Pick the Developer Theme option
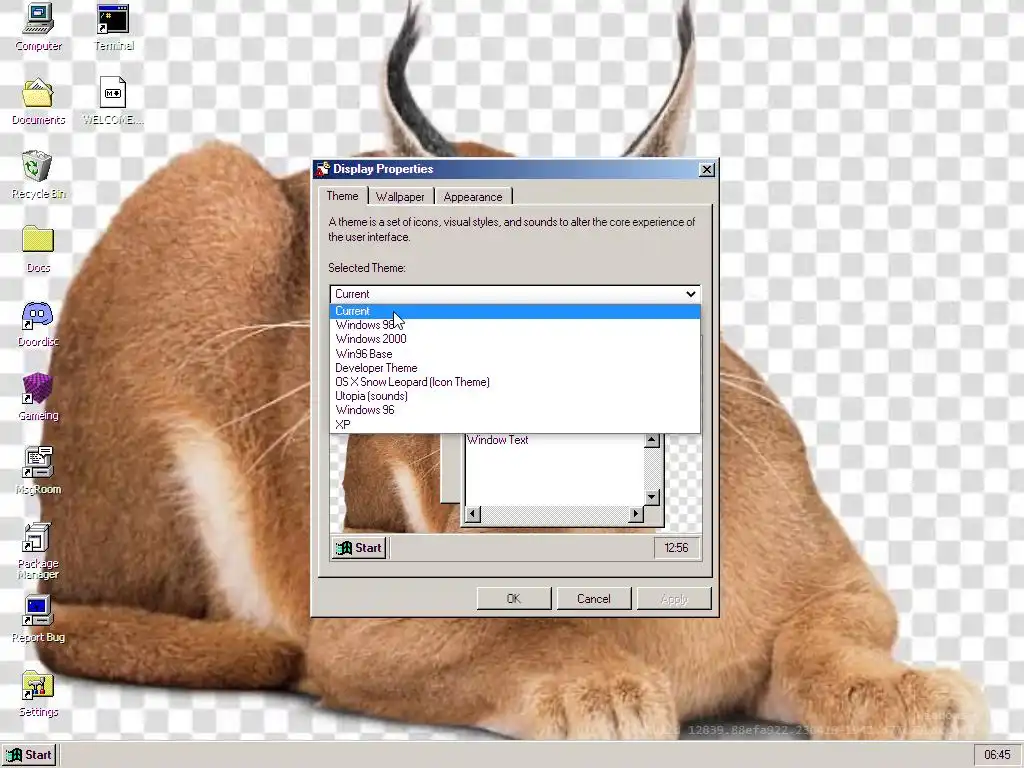Image resolution: width=1024 pixels, height=768 pixels. point(515,368)
